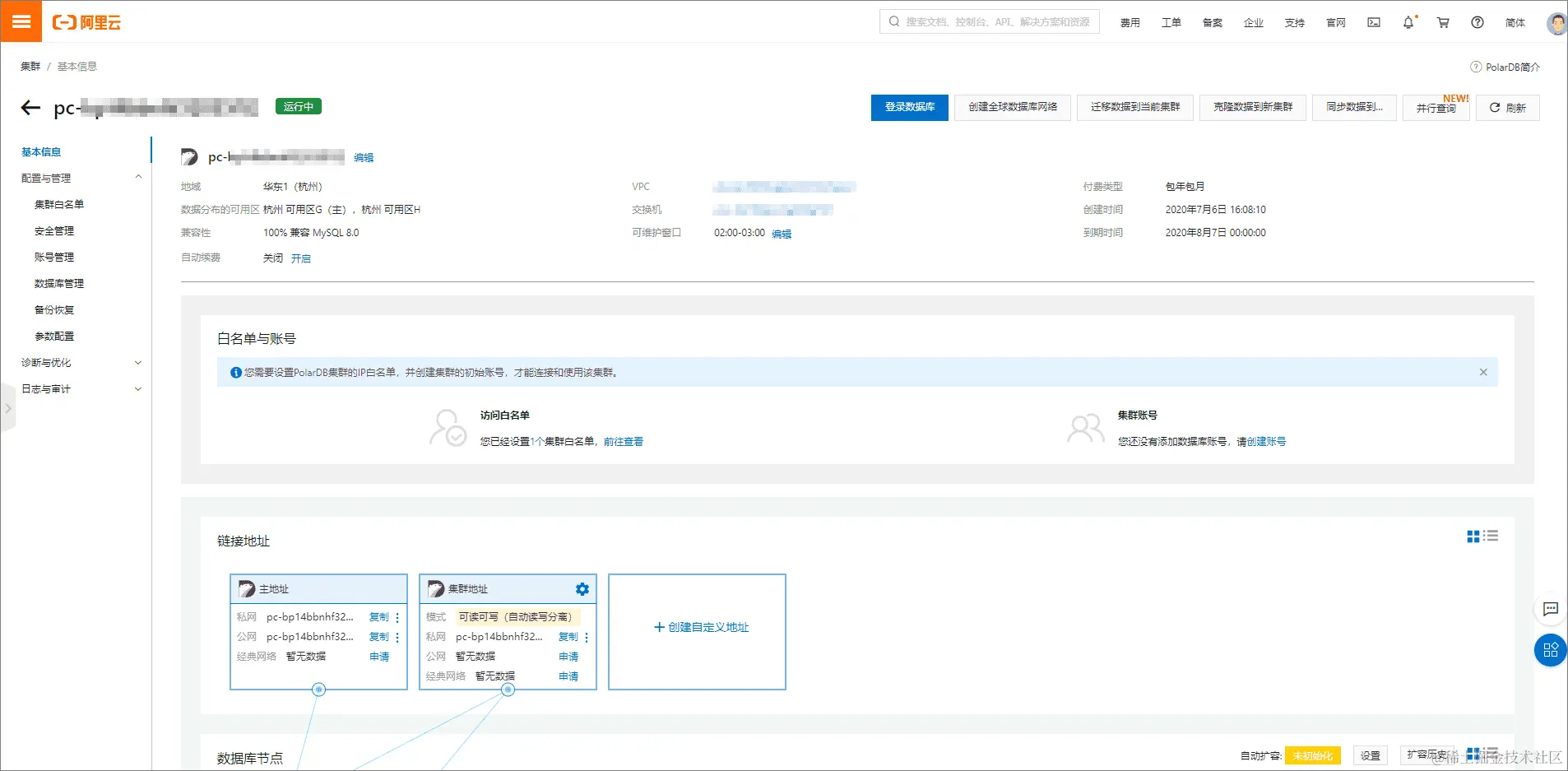
Task: Open the shopping cart icon
Action: [1443, 22]
